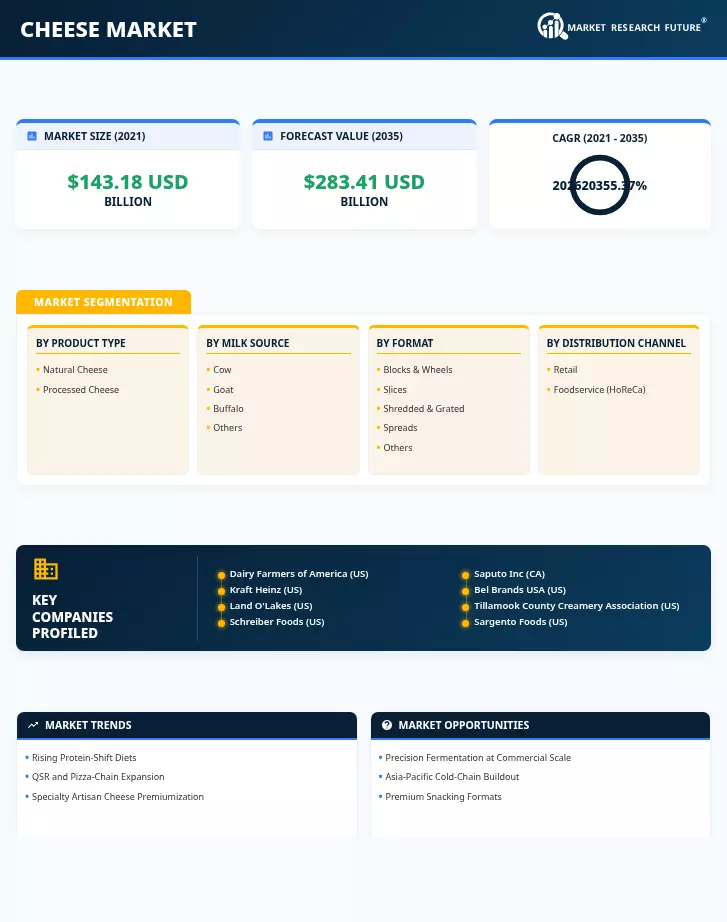
Task: Click Precision Fermentation at Commercial Scale
Action: pos(478,758)
